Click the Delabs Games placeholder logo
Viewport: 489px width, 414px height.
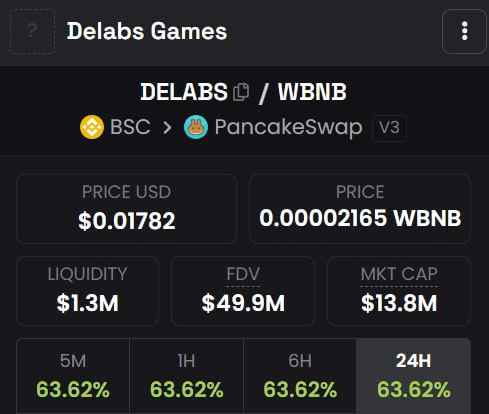[x=32, y=31]
